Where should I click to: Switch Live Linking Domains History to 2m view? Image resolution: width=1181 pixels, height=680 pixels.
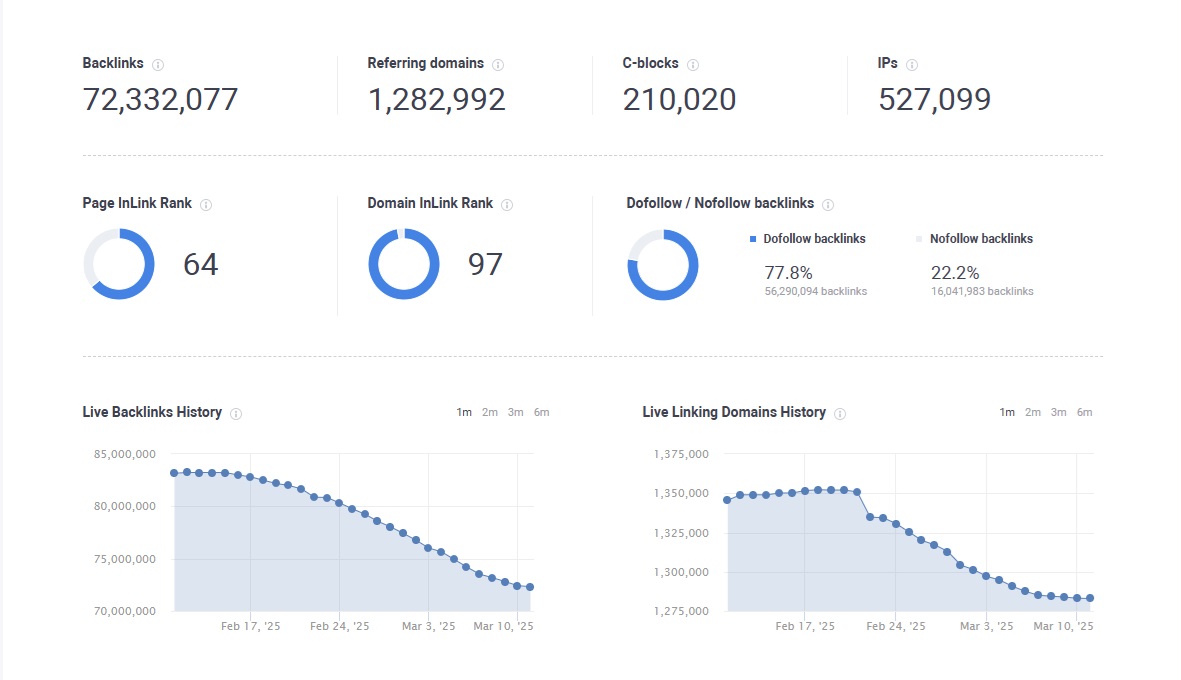point(1032,412)
